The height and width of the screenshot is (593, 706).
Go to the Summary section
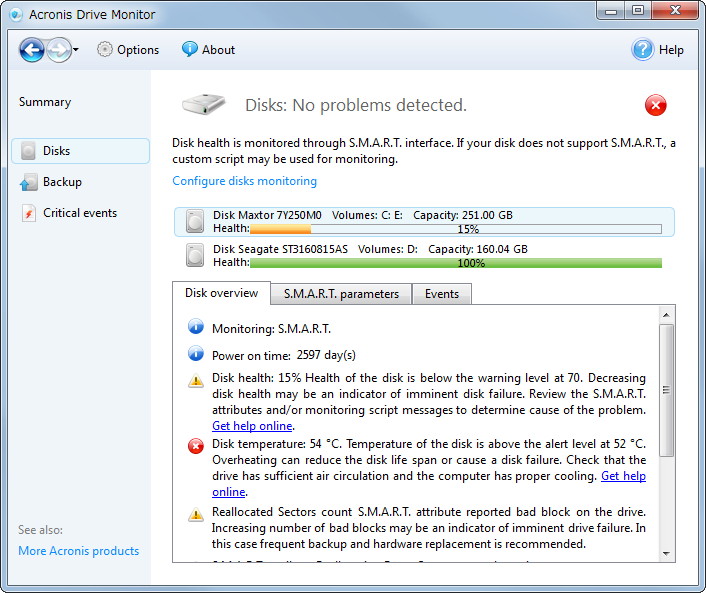coord(45,102)
